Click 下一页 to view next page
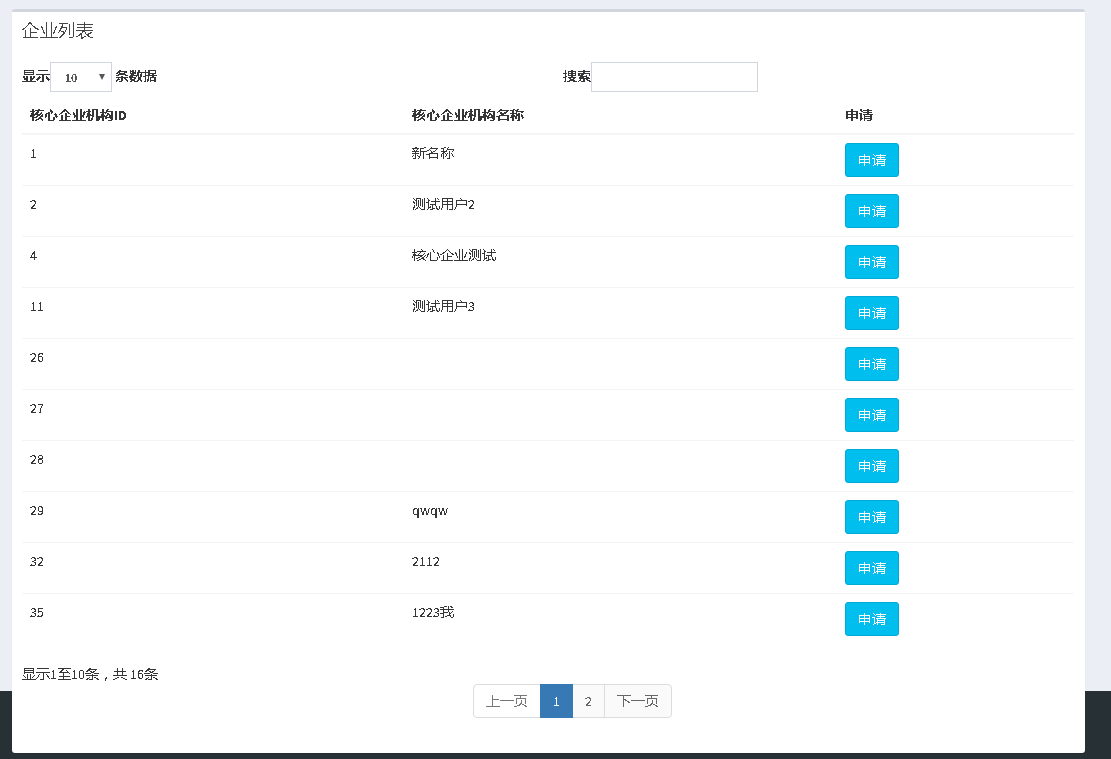 pos(637,701)
